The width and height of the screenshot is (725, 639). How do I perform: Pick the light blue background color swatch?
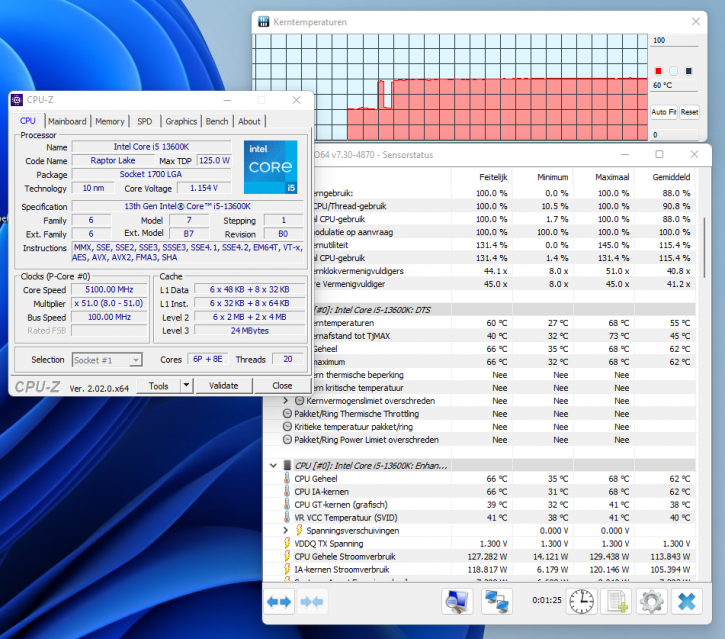click(673, 71)
